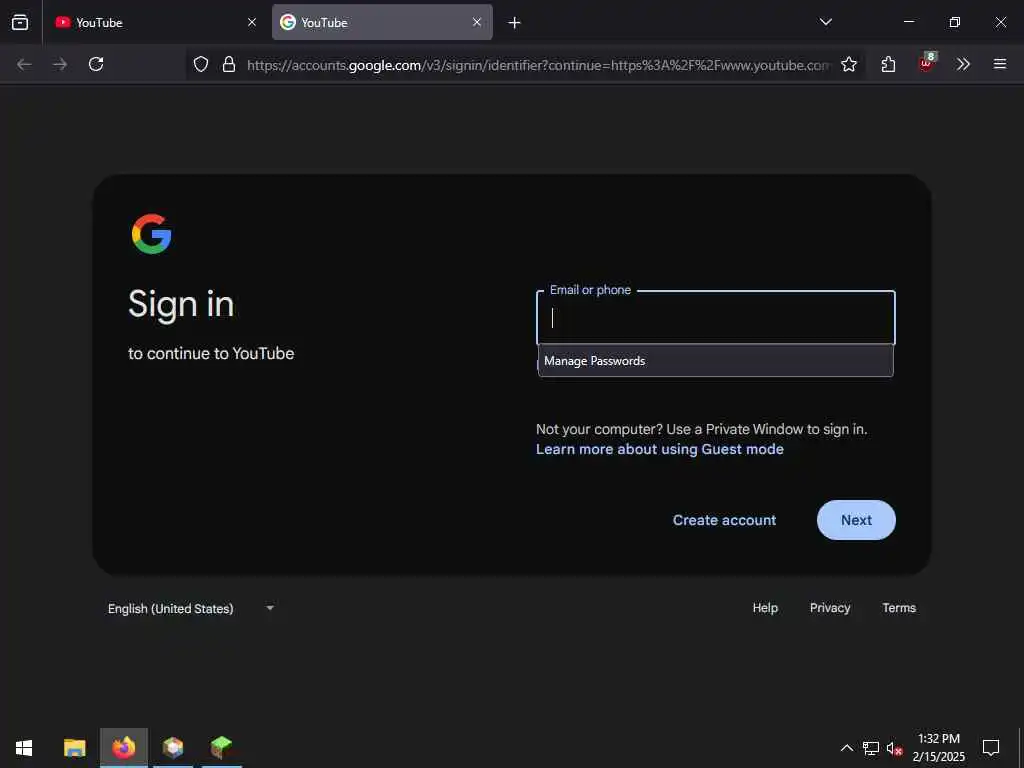Click Firefox taskbar icon
The height and width of the screenshot is (768, 1024).
(x=124, y=748)
